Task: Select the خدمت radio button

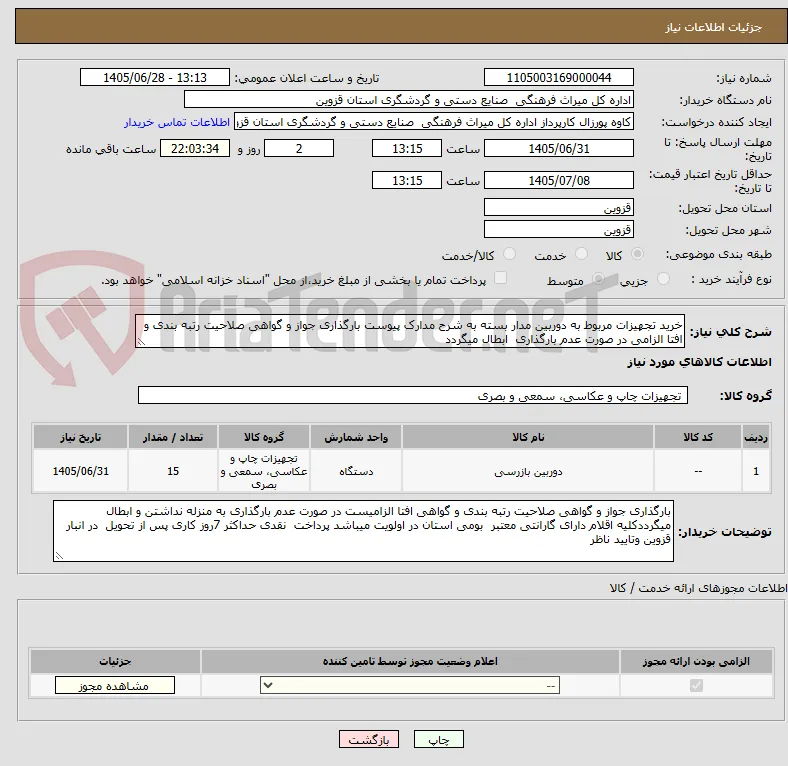Action: pos(581,254)
